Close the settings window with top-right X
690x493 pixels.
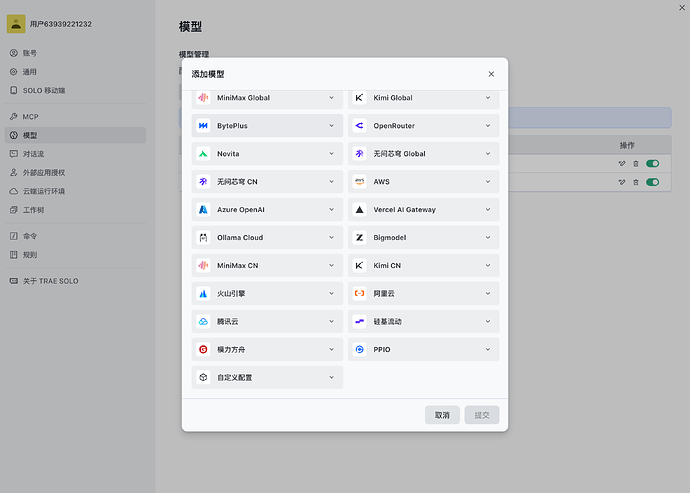point(682,7)
